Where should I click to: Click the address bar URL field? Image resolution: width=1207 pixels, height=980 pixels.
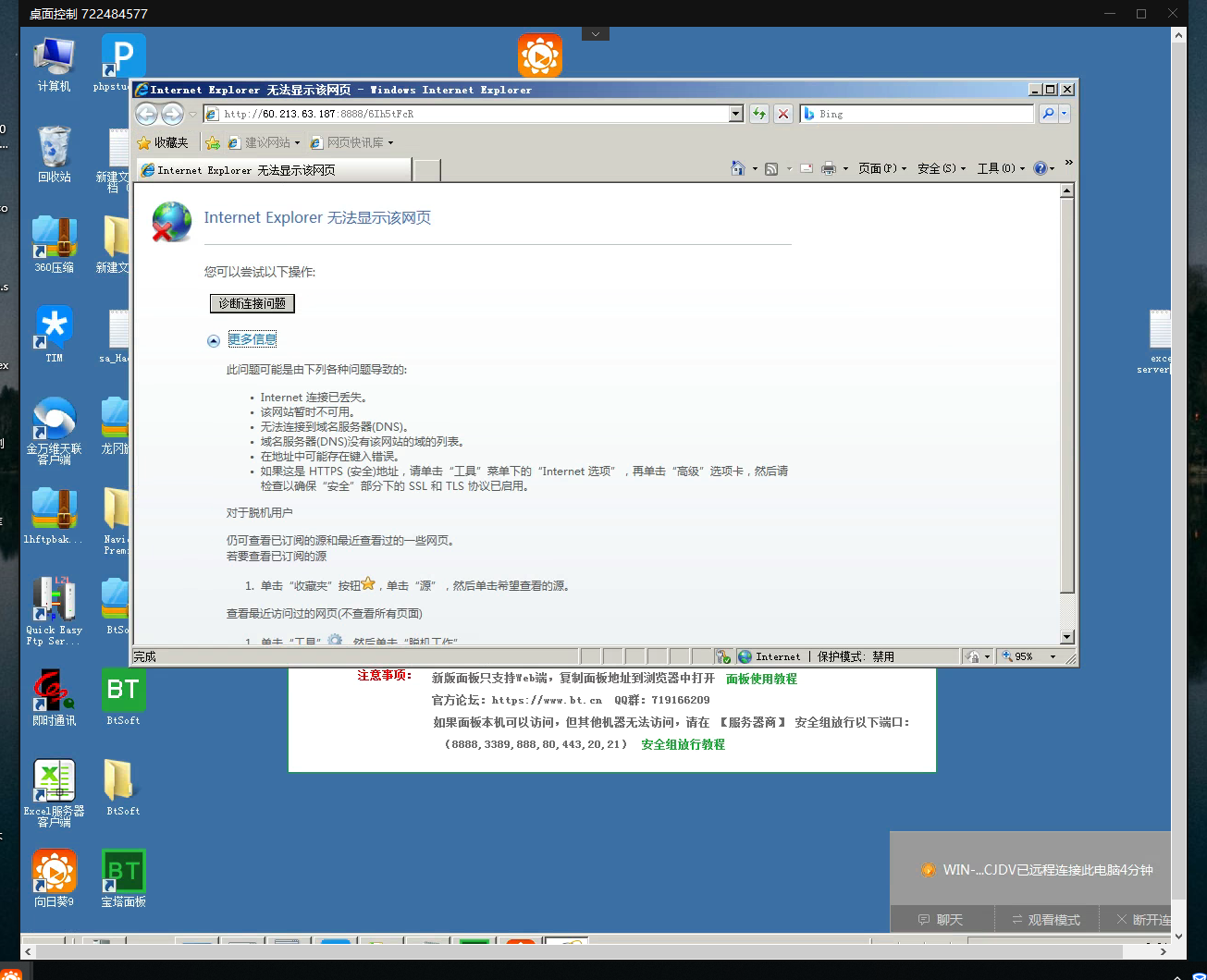pos(466,114)
